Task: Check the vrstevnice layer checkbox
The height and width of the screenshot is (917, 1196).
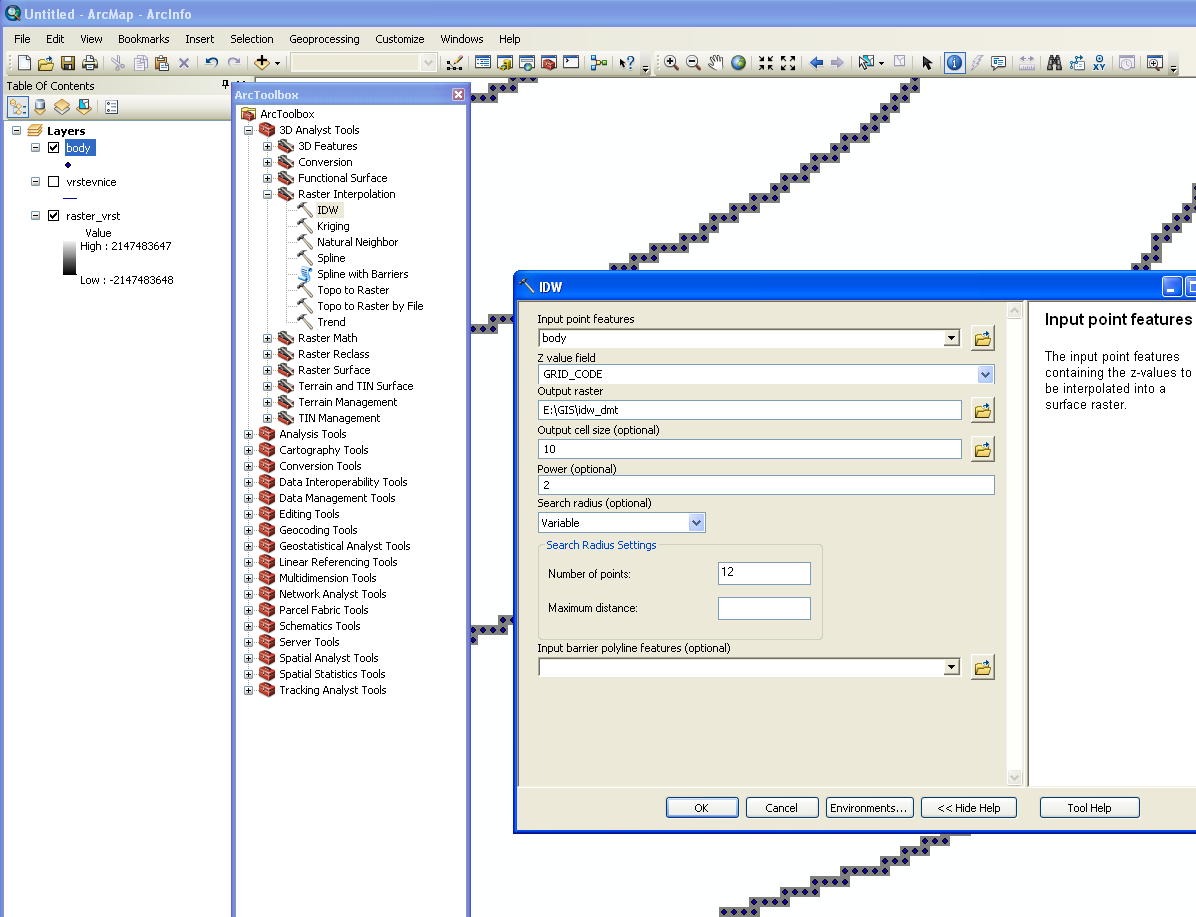Action: point(53,182)
